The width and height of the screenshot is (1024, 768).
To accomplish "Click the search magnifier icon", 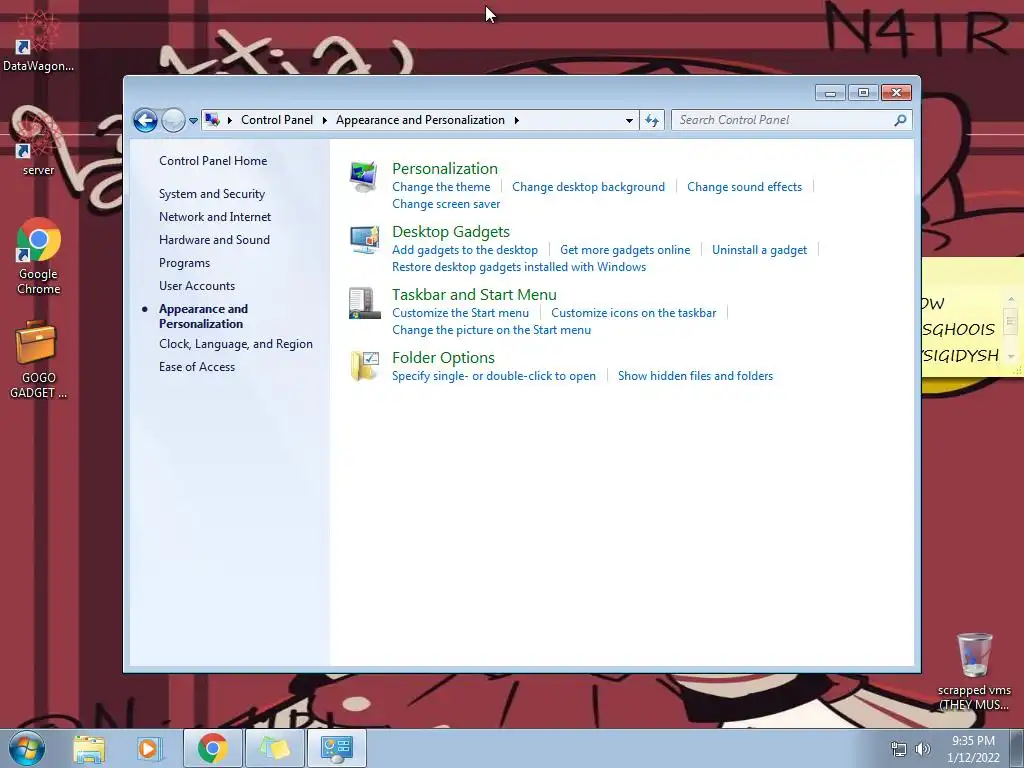I will 900,120.
